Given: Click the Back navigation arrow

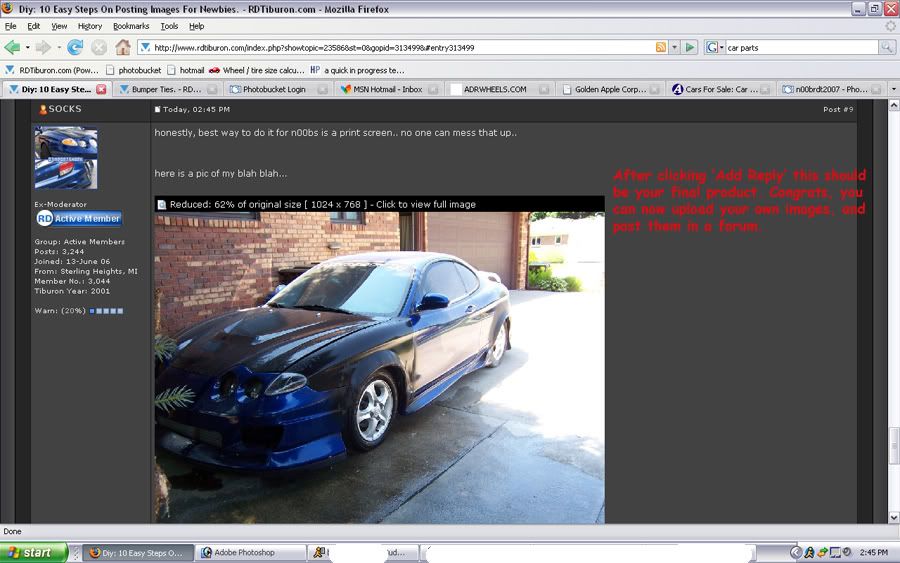Looking at the screenshot, I should point(13,47).
